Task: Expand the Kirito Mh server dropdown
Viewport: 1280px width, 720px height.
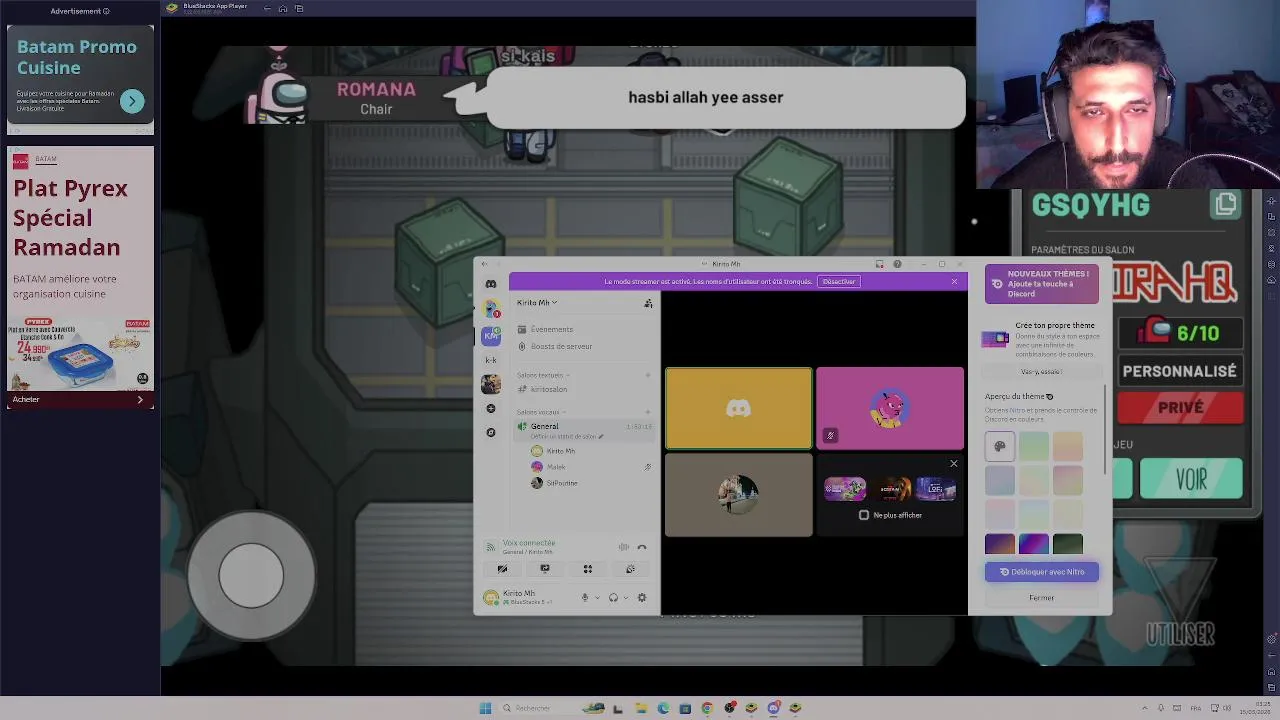Action: [537, 303]
